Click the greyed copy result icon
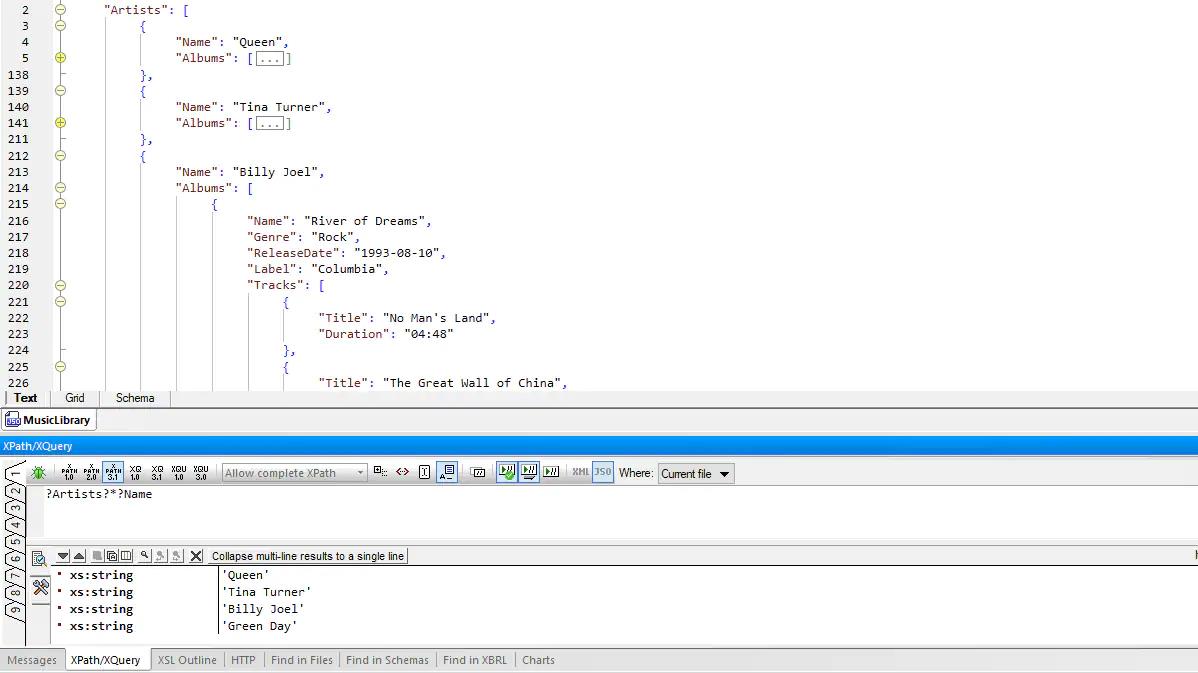The height and width of the screenshot is (673, 1198). [97, 556]
